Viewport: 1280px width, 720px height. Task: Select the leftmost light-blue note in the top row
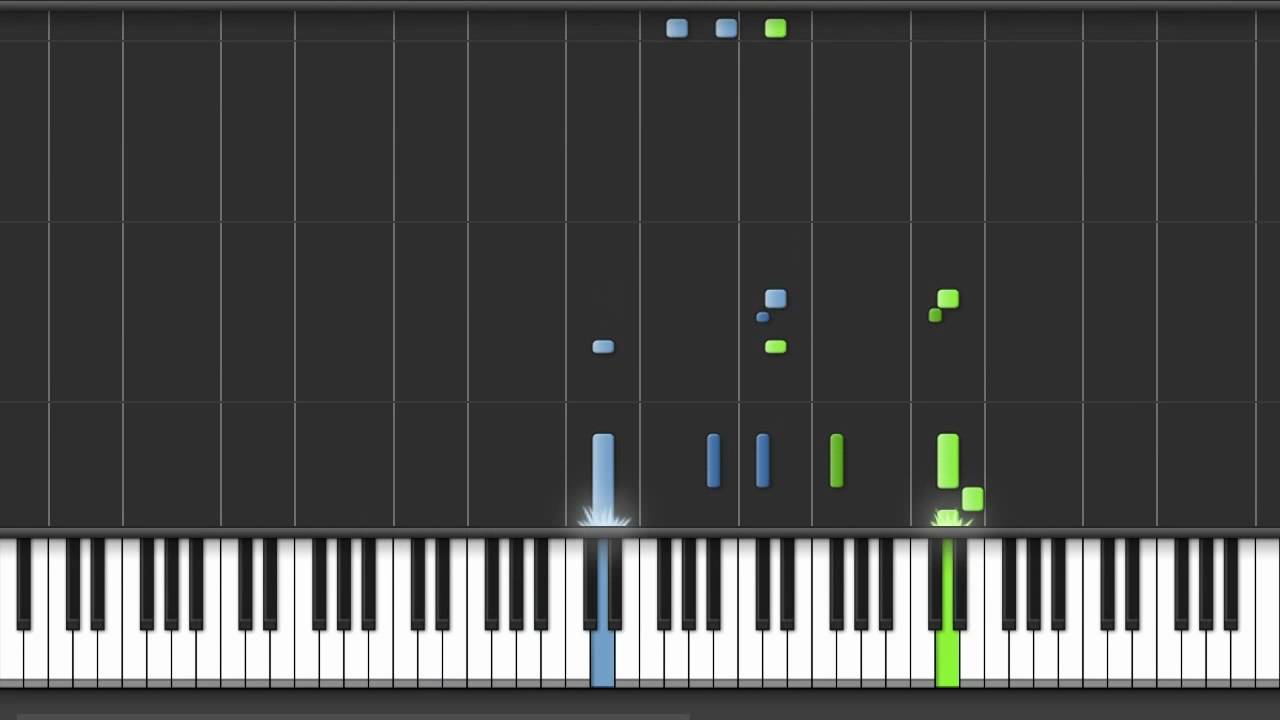pos(677,29)
